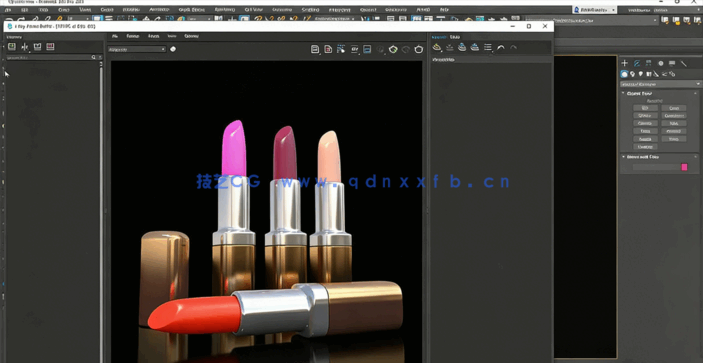Select the Geometry category icon
Image resolution: width=703 pixels, height=363 pixels.
point(624,74)
